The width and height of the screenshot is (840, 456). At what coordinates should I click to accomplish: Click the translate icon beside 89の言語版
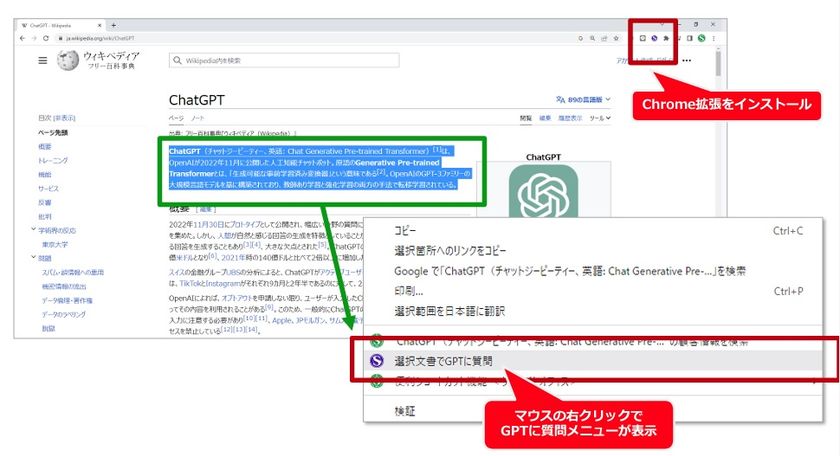[560, 100]
